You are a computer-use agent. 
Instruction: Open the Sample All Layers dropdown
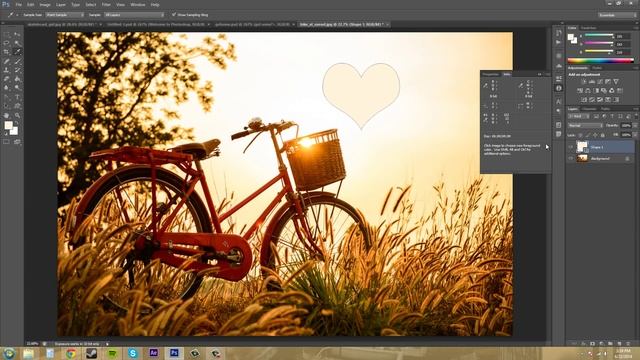(x=134, y=15)
